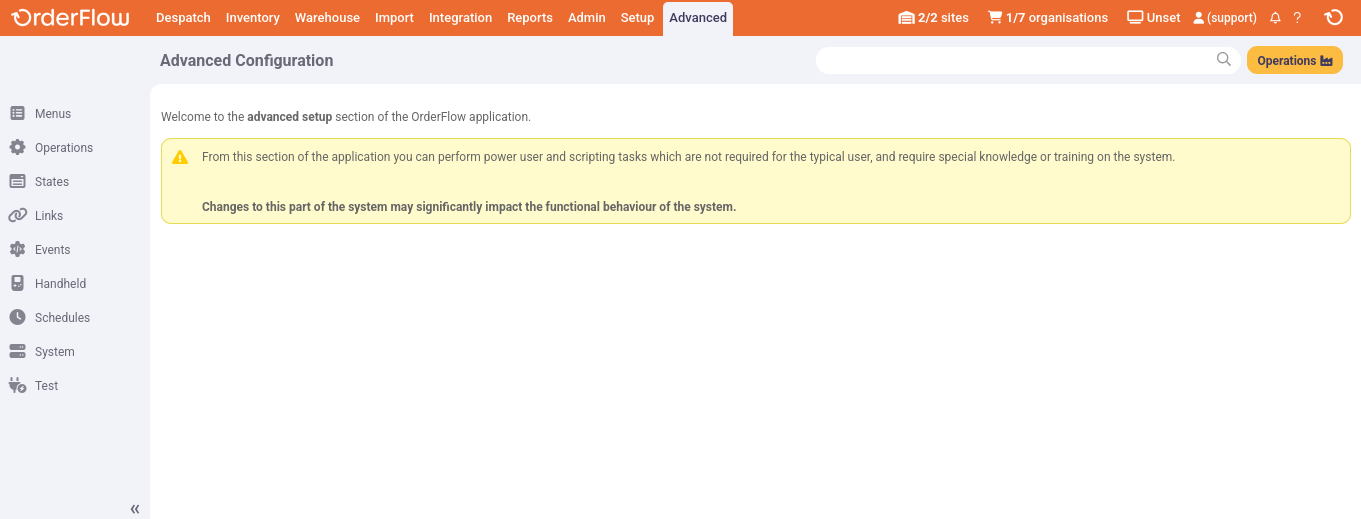Click the Handheld device icon
1361x519 pixels.
[17, 284]
